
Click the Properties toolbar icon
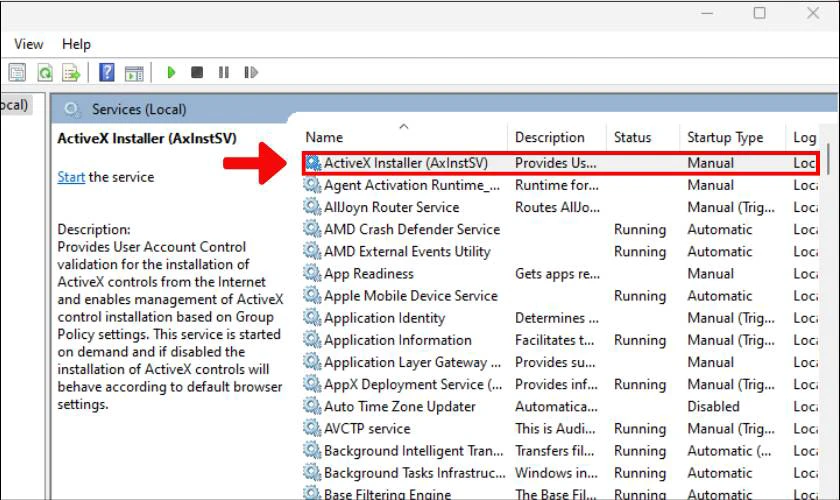[17, 72]
